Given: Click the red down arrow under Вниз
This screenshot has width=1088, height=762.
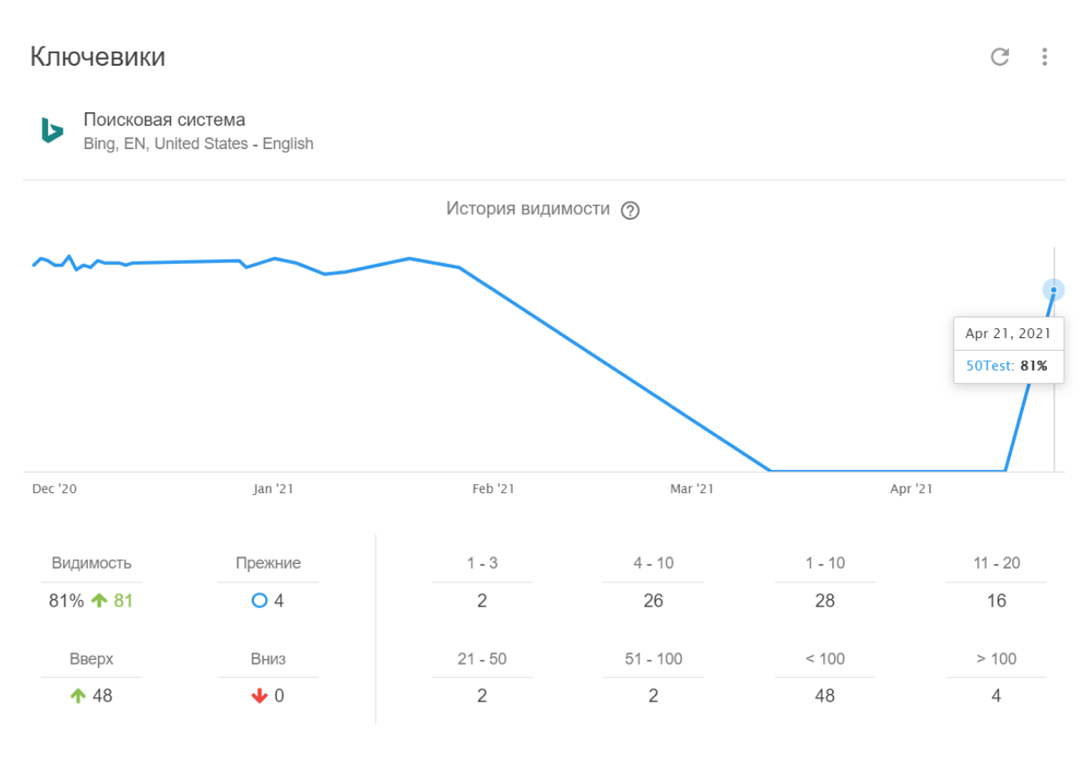Looking at the screenshot, I should click(x=259, y=696).
